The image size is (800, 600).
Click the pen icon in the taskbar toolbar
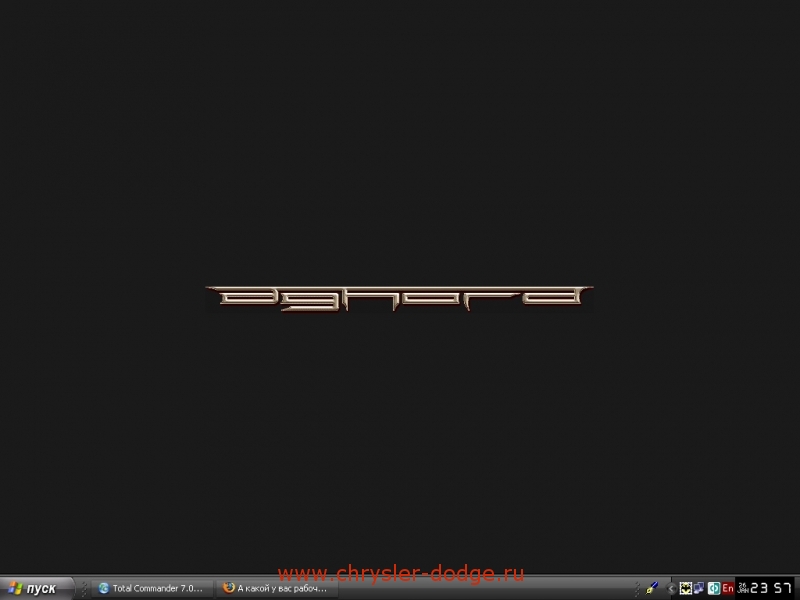pyautogui.click(x=652, y=588)
